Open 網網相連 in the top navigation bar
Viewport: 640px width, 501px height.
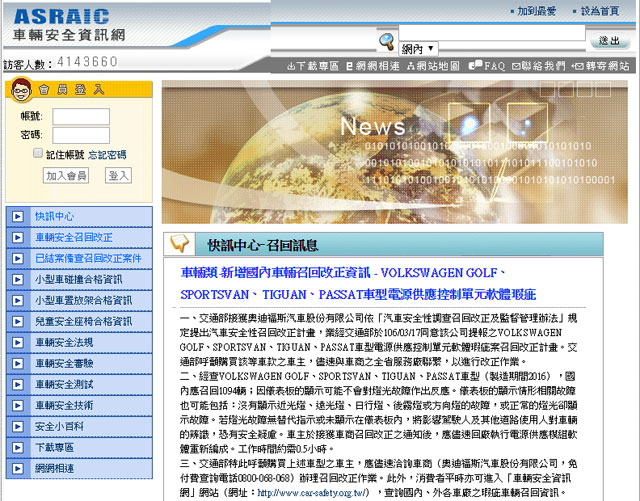[373, 66]
